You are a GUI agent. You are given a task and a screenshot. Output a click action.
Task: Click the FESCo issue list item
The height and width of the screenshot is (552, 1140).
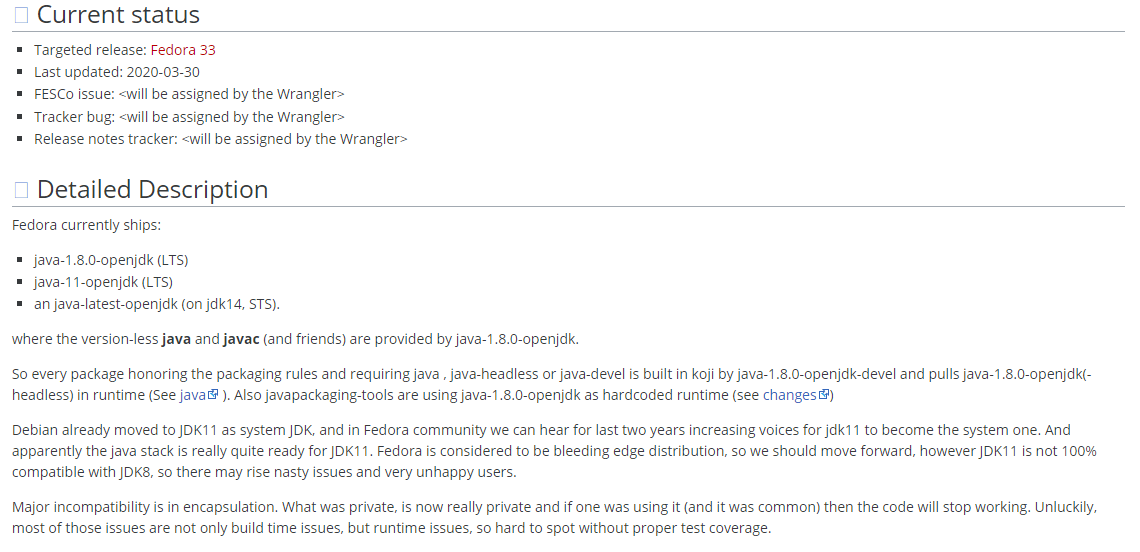click(x=189, y=94)
